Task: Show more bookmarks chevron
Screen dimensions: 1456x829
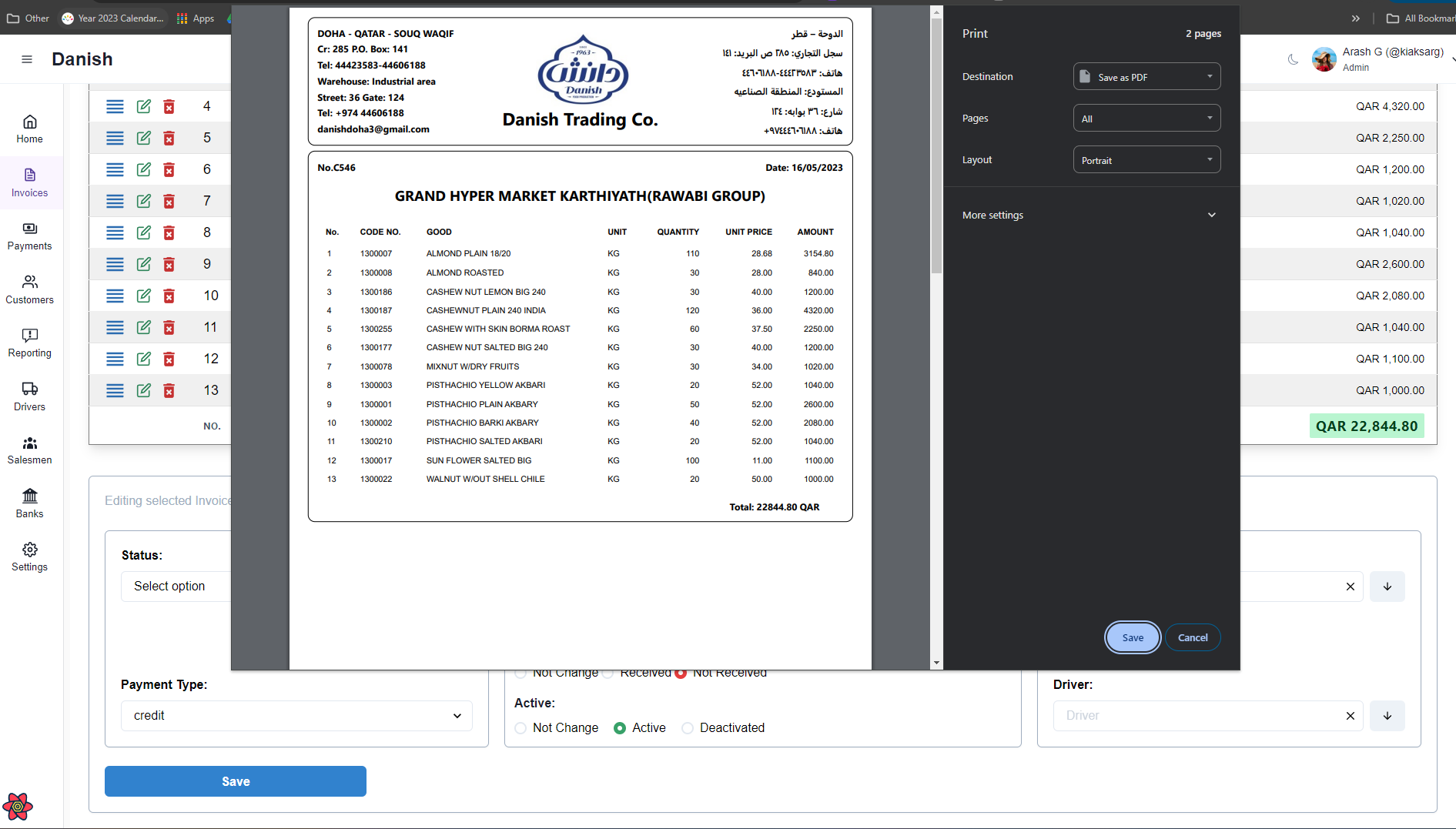Action: 1356,18
